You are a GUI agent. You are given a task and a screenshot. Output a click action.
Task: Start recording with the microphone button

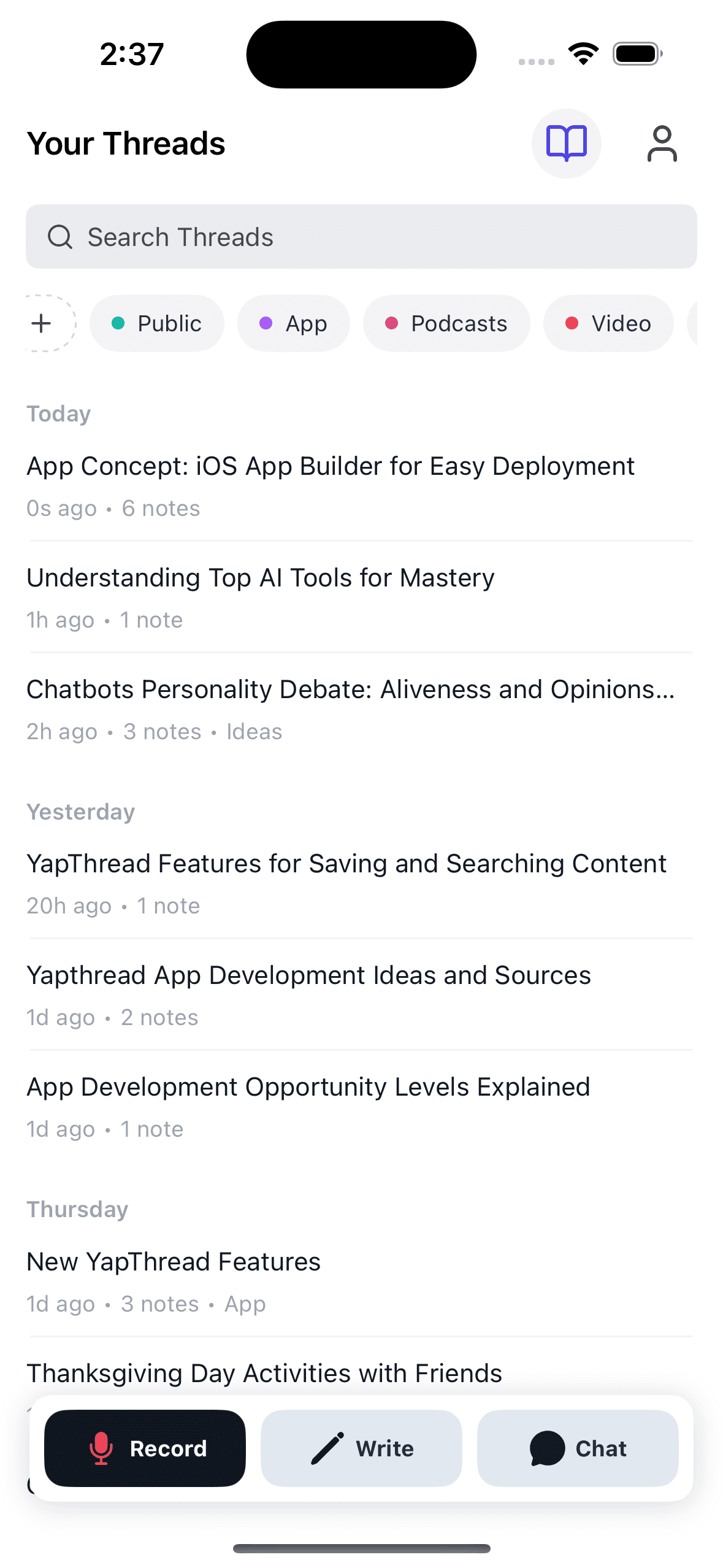145,1448
